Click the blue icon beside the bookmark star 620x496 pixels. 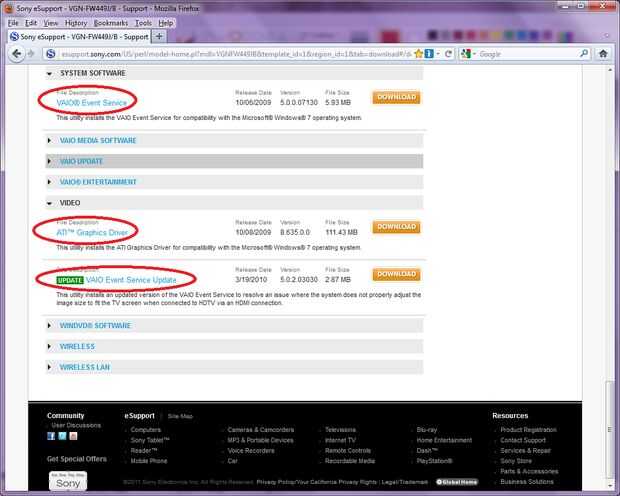(429, 54)
